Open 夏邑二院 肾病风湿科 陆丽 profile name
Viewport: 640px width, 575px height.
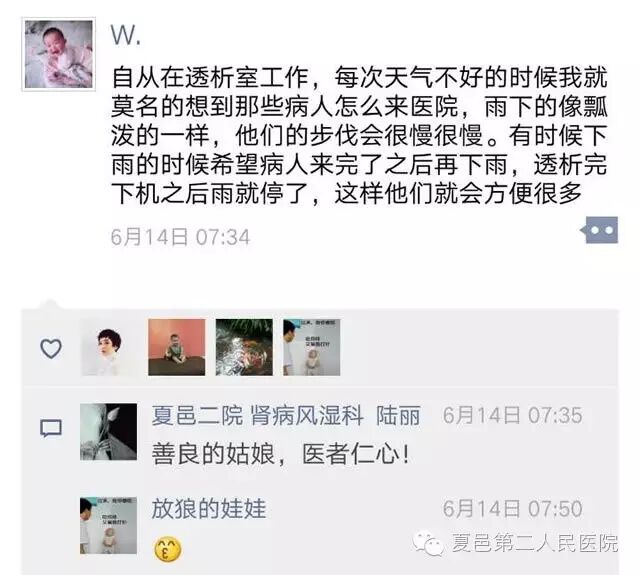pos(286,416)
